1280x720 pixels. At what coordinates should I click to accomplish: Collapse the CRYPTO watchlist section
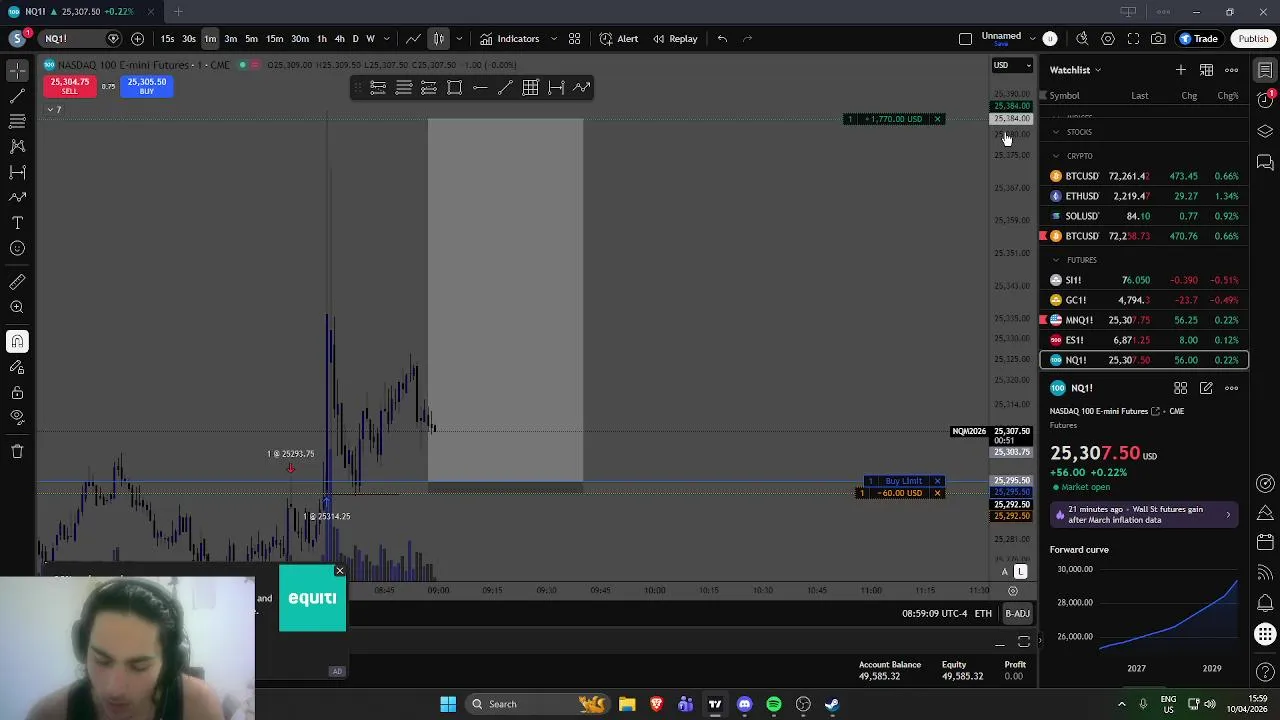pos(1056,156)
